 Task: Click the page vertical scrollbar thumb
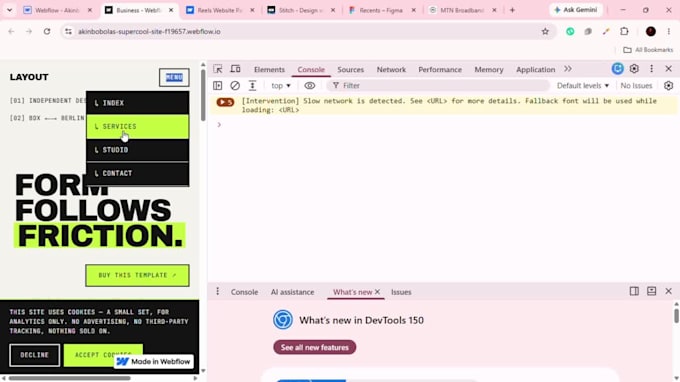pyautogui.click(x=203, y=95)
